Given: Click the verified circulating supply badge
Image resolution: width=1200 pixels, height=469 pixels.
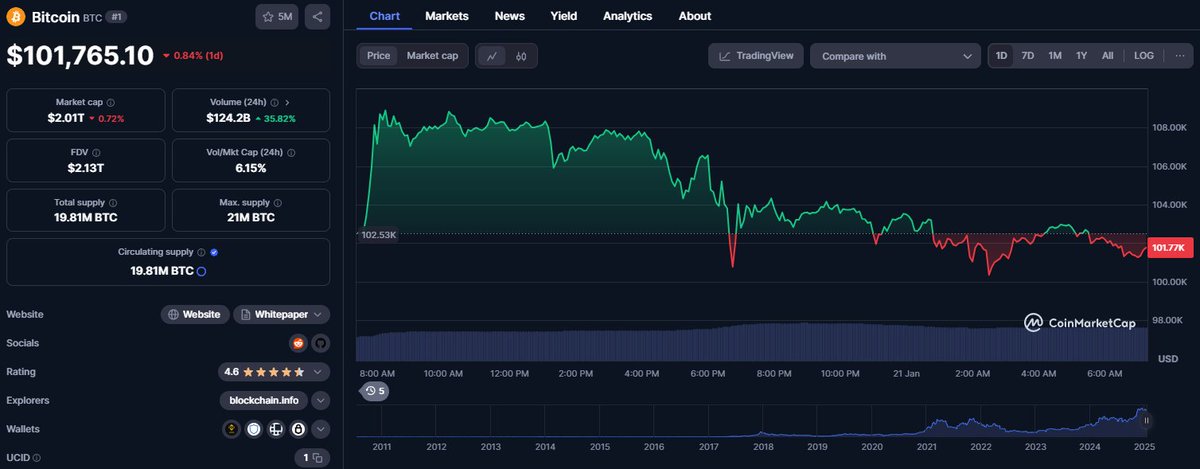Looking at the screenshot, I should coord(215,253).
